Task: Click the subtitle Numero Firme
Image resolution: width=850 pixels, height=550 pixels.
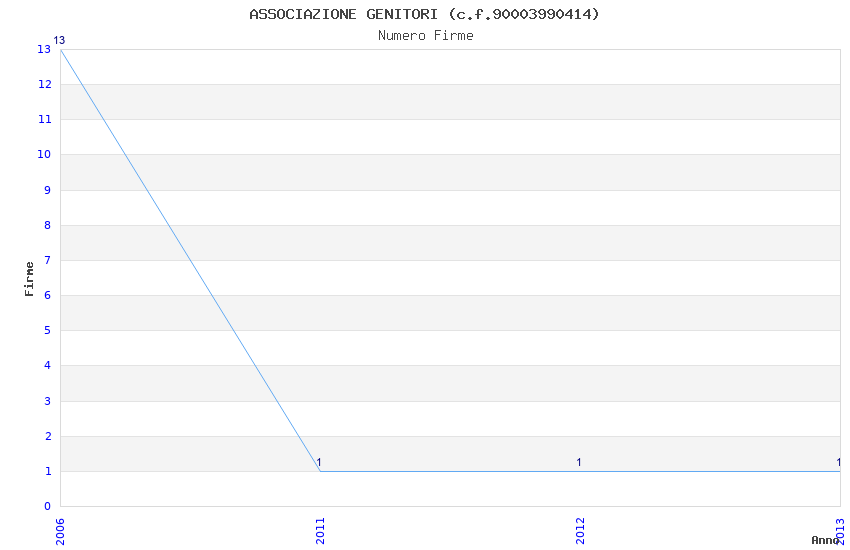Action: [426, 36]
